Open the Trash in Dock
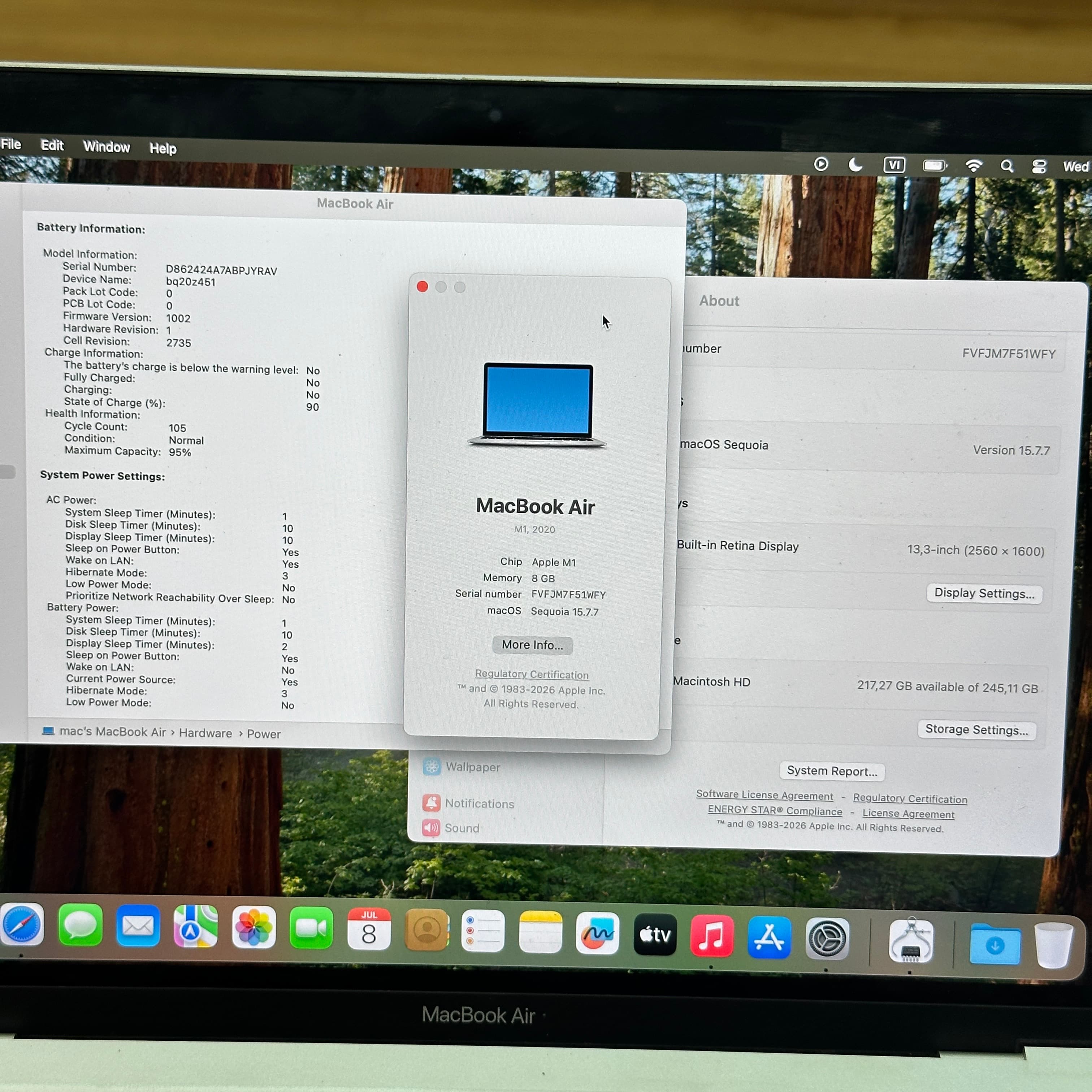Viewport: 1092px width, 1092px height. [1054, 945]
